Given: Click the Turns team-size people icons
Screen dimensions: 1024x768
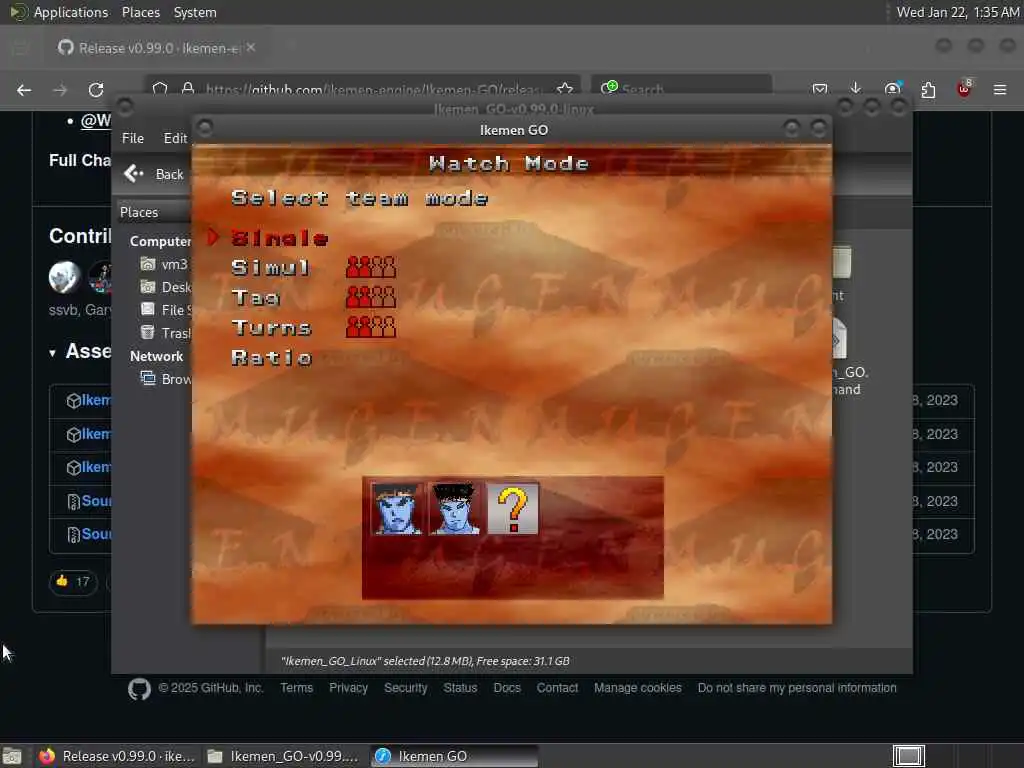Looking at the screenshot, I should (x=371, y=327).
